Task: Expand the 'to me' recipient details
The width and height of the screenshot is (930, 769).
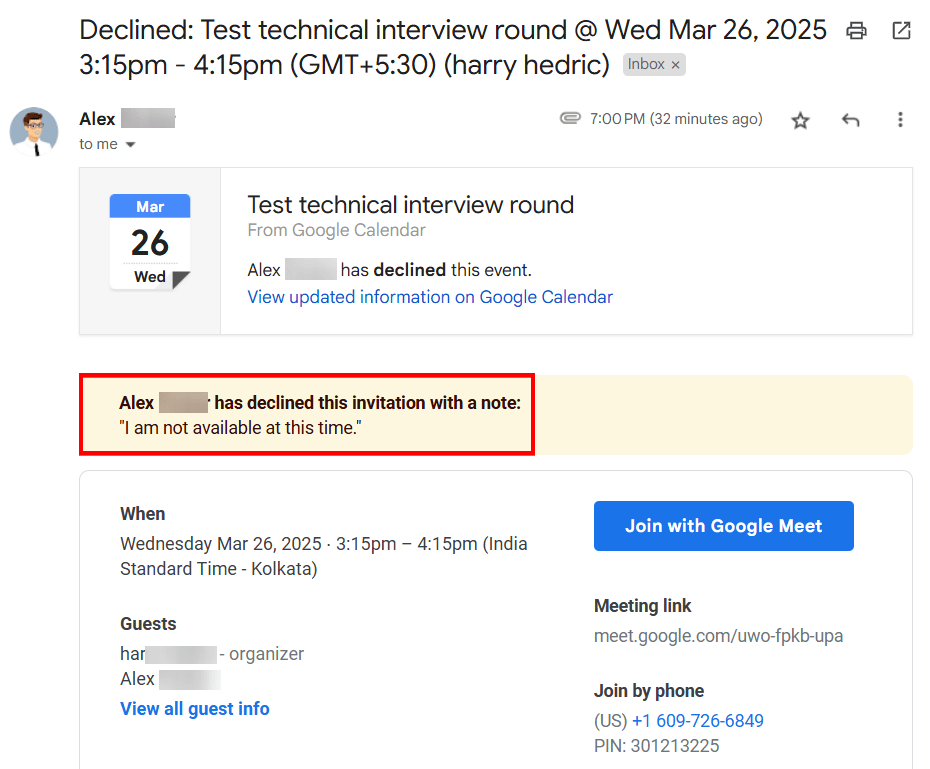Action: point(130,145)
